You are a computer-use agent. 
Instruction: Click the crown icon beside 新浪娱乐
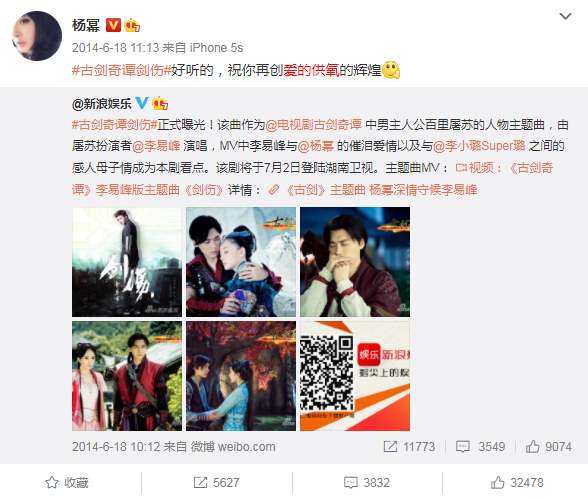160,103
